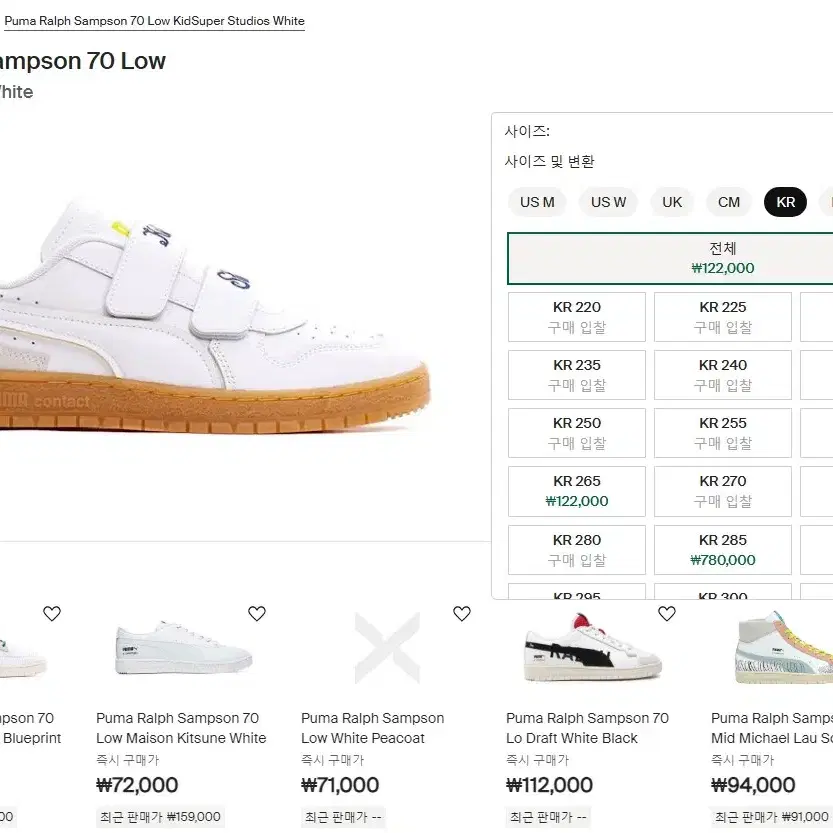Select the CM size unit
This screenshot has width=833, height=833.
pyautogui.click(x=728, y=202)
